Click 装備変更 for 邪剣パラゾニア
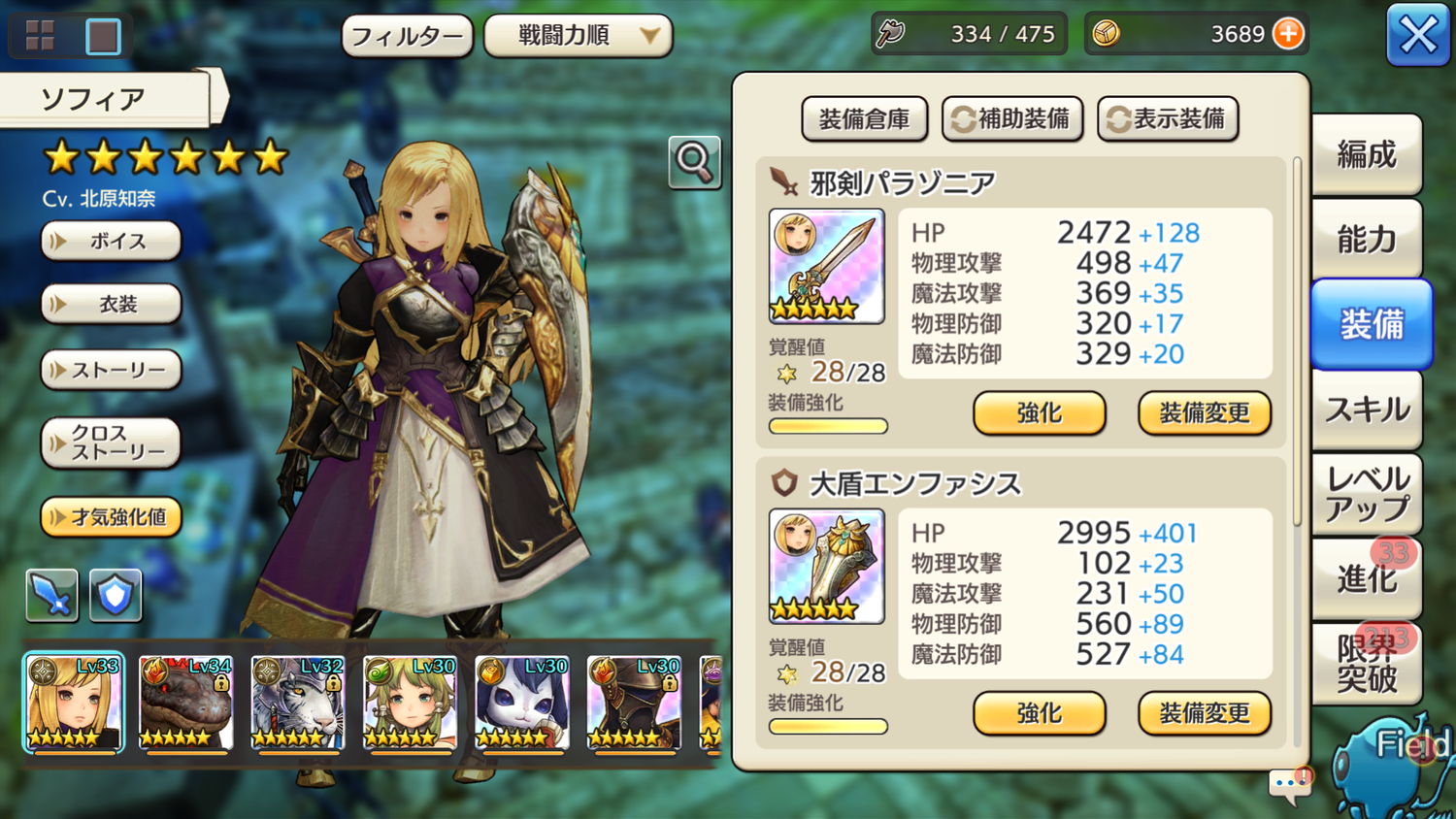The image size is (1456, 819). (x=1205, y=413)
